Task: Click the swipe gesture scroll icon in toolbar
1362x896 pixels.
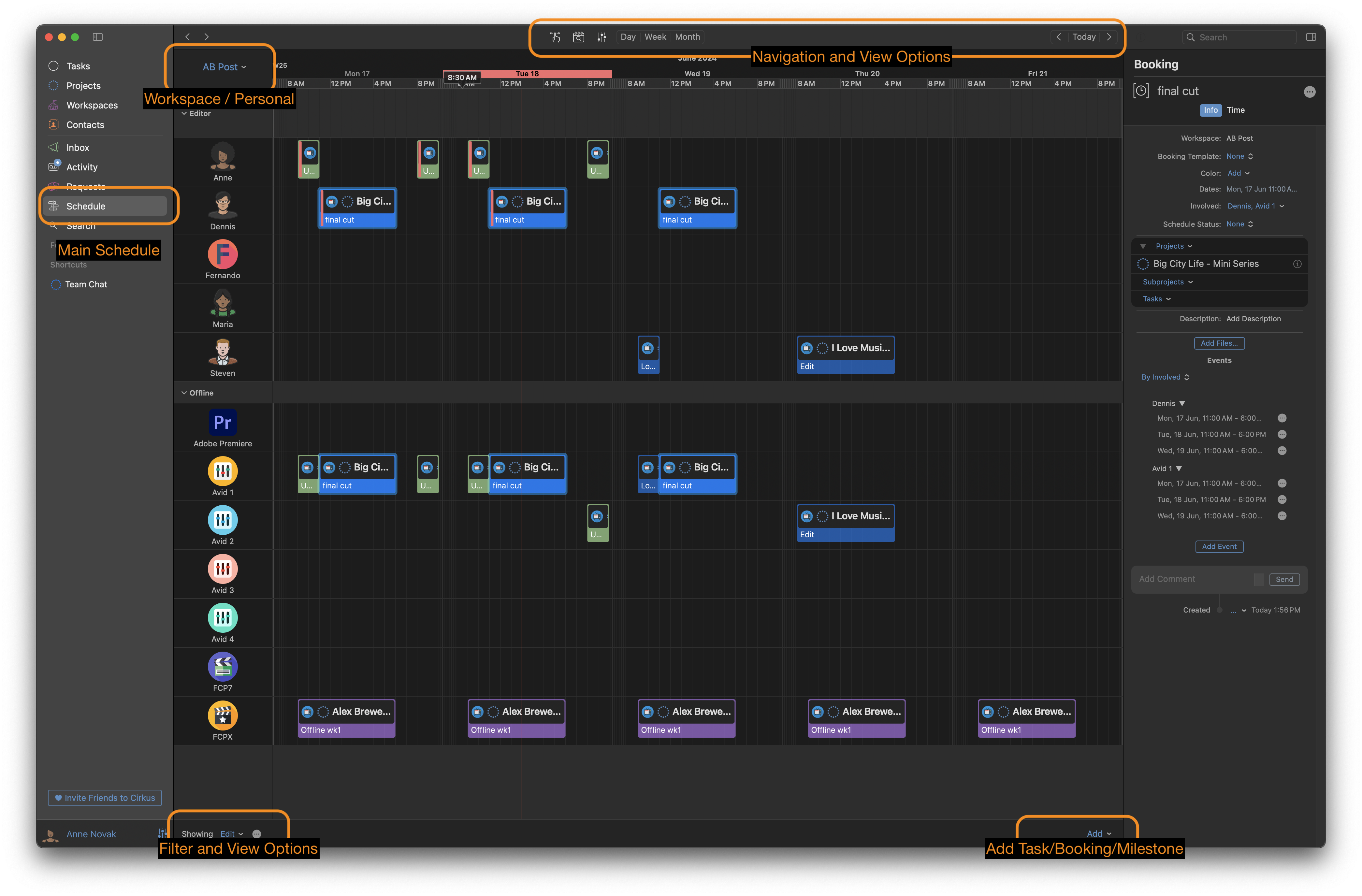Action: (x=555, y=37)
